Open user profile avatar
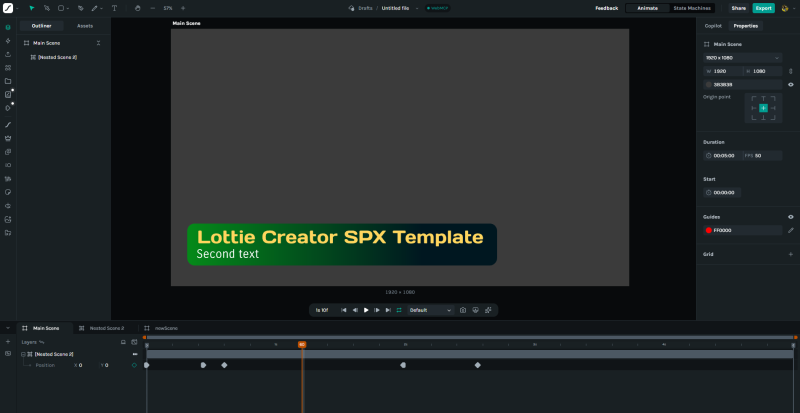Viewport: 800px width, 413px height. [785, 8]
